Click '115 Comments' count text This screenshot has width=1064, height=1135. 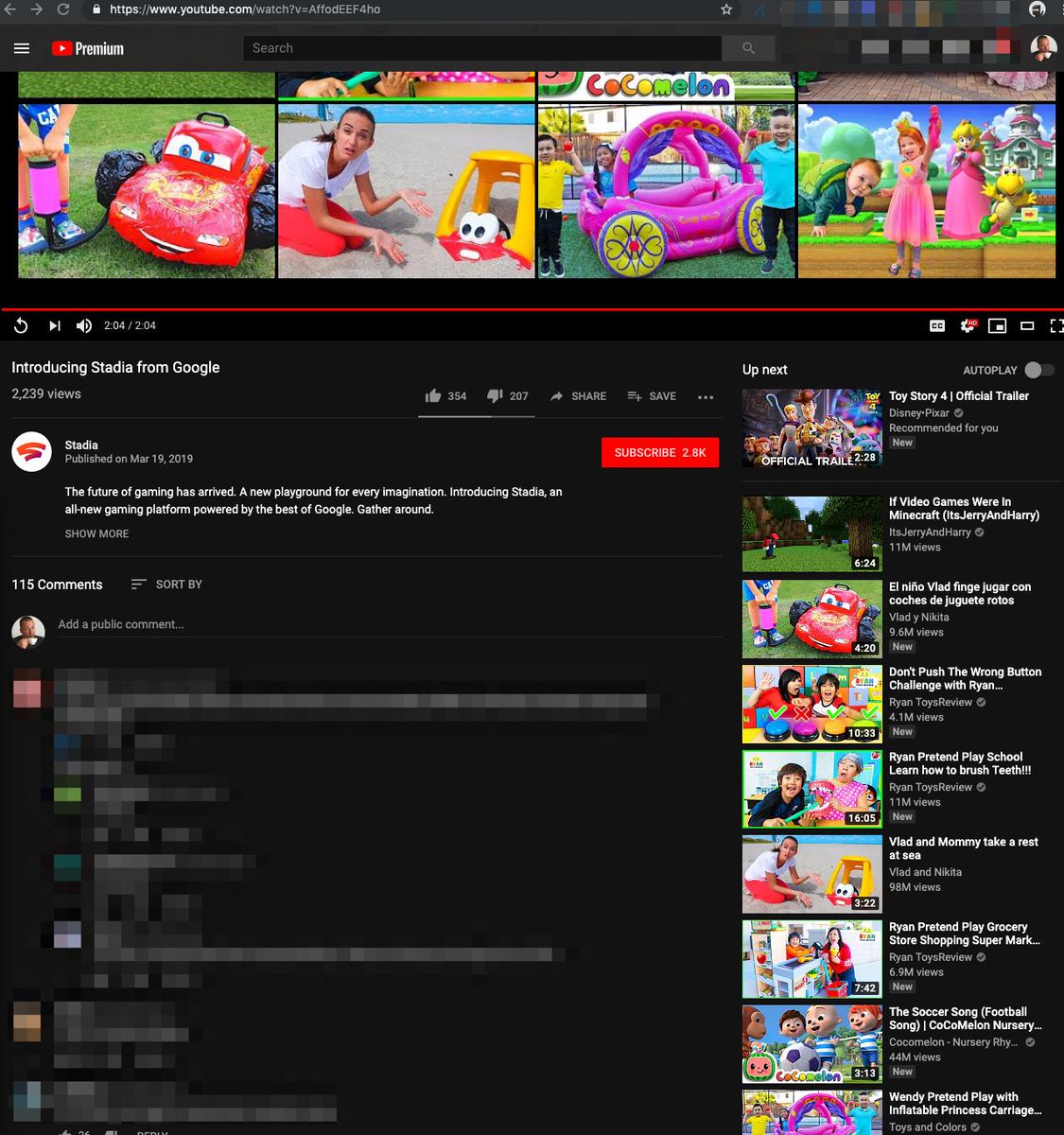click(x=57, y=585)
